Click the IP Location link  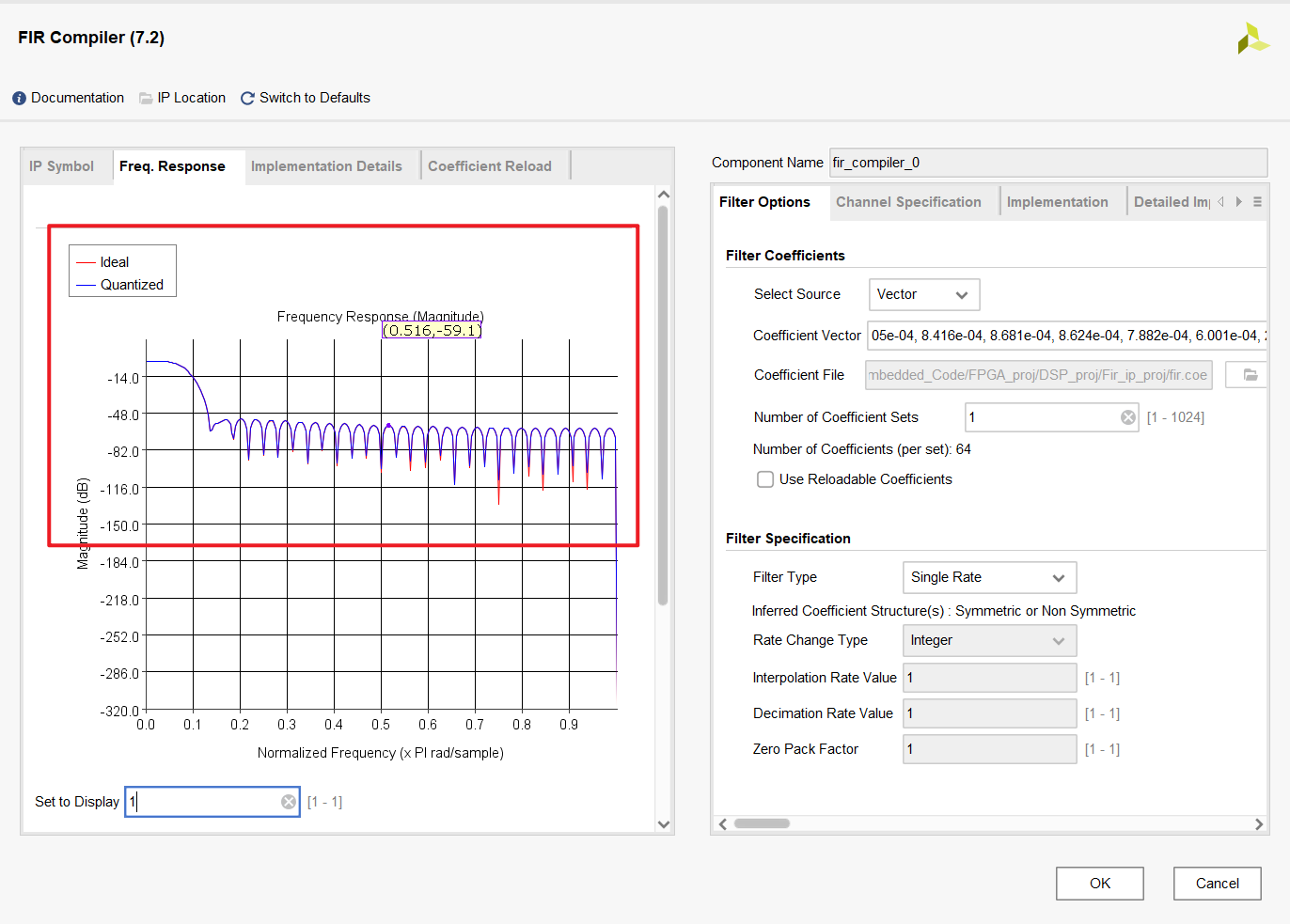192,98
